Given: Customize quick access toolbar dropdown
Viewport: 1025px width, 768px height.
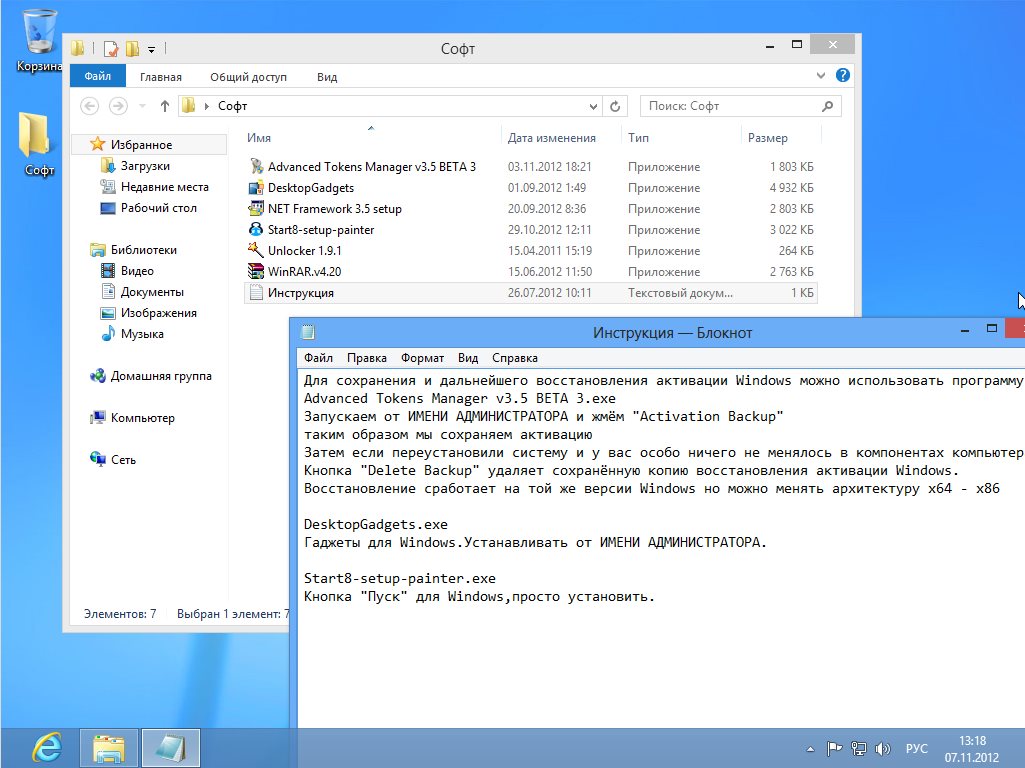Looking at the screenshot, I should point(151,49).
